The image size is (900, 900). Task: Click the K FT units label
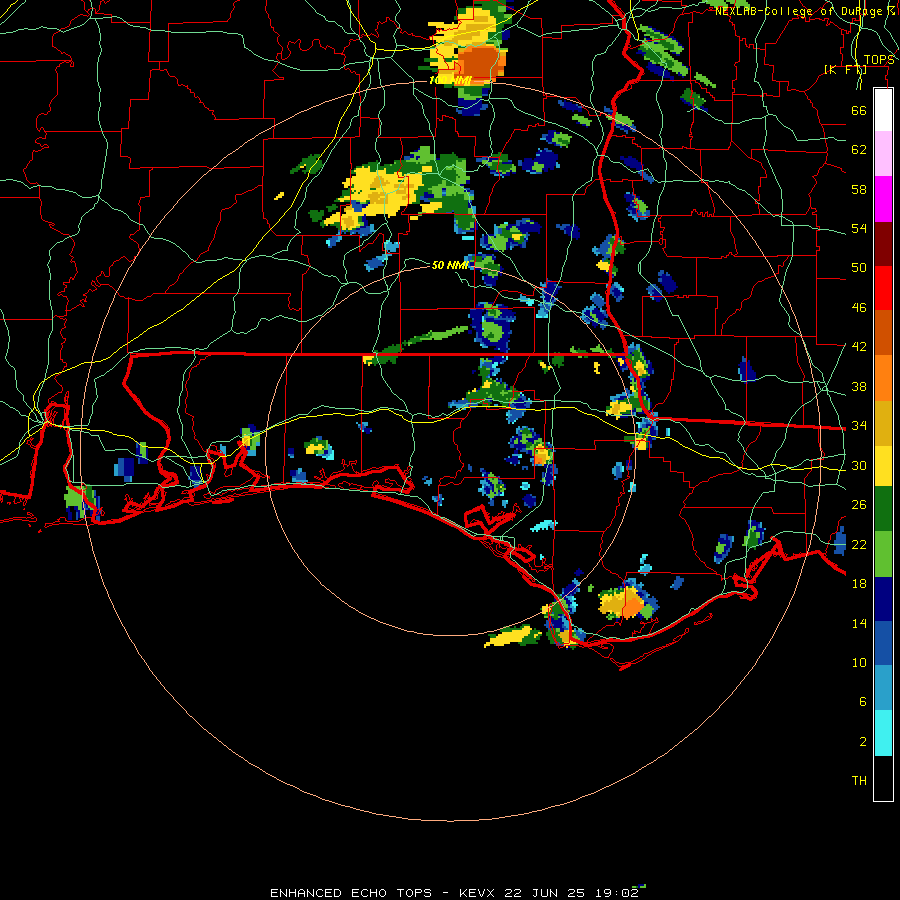coord(845,69)
